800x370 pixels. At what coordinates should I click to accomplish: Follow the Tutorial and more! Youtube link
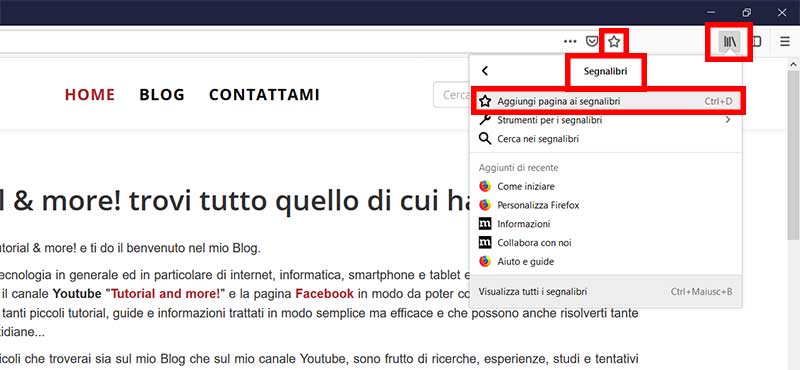[166, 293]
